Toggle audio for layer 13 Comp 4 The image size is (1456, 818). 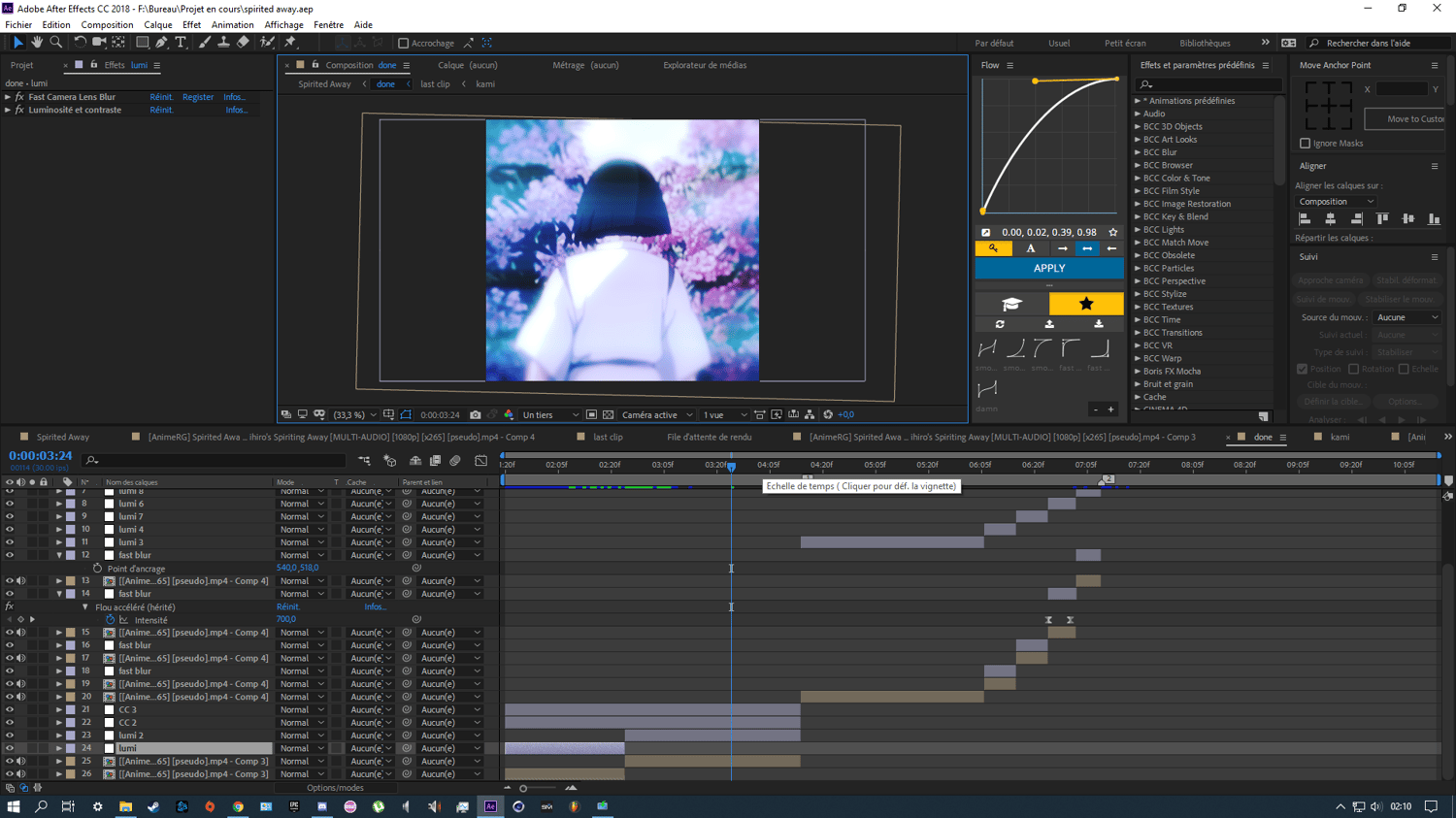(x=20, y=581)
